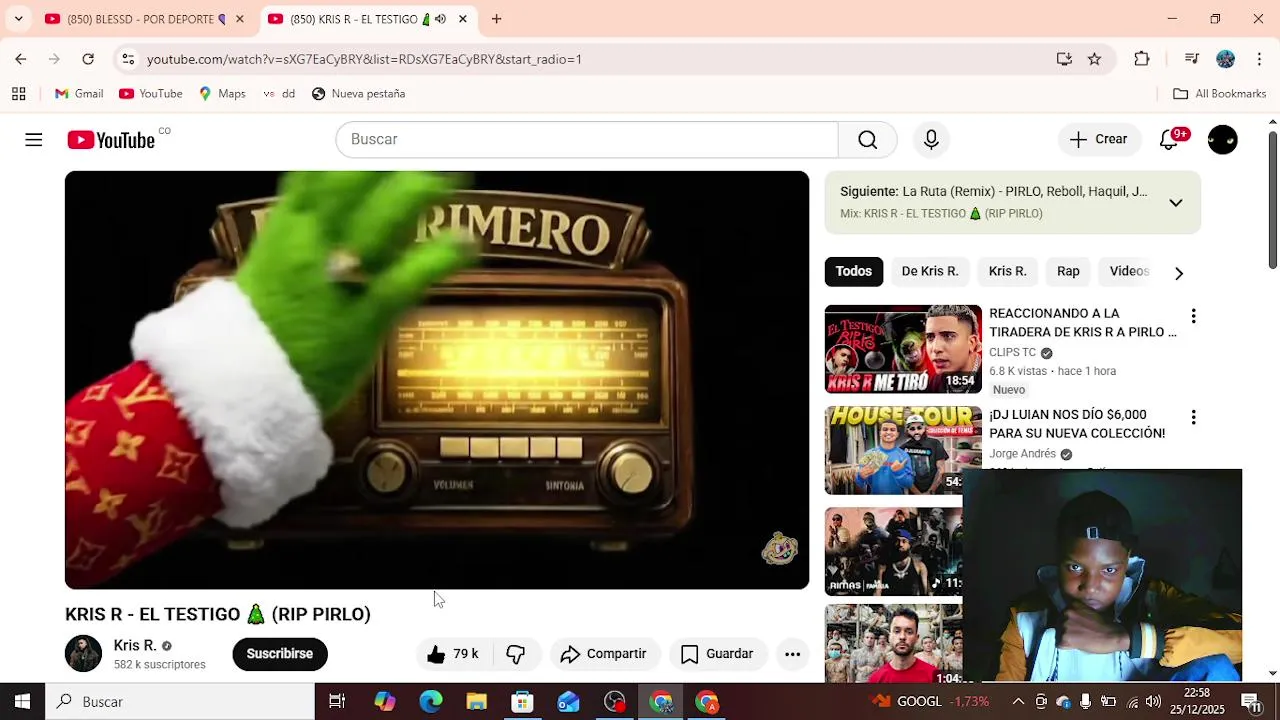1280x720 pixels.
Task: Collapse the Siguiente mix playlist panel
Action: [x=1176, y=203]
